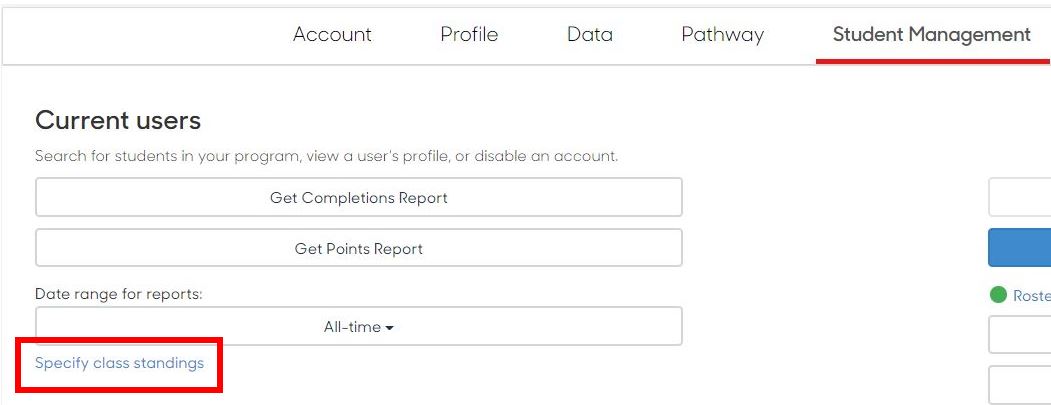This screenshot has height=405, width=1051.
Task: Click Get Points Report button
Action: click(359, 248)
